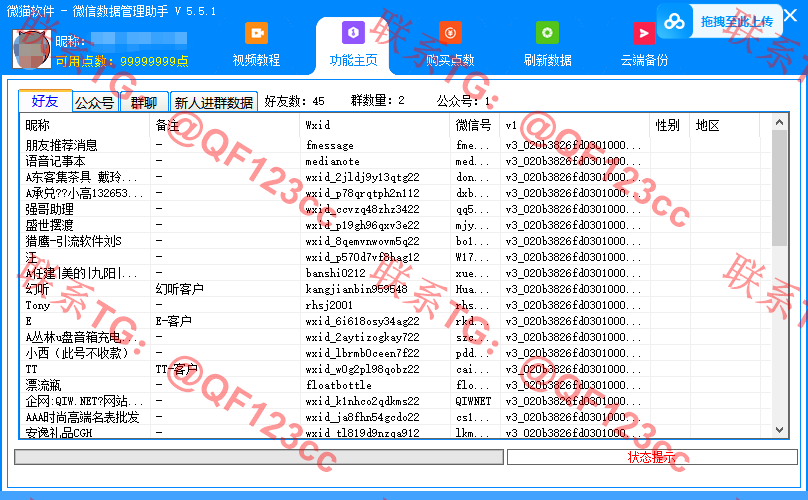The width and height of the screenshot is (808, 500).
Task: Select the 盛世摆渡 row
Action: tap(396, 225)
